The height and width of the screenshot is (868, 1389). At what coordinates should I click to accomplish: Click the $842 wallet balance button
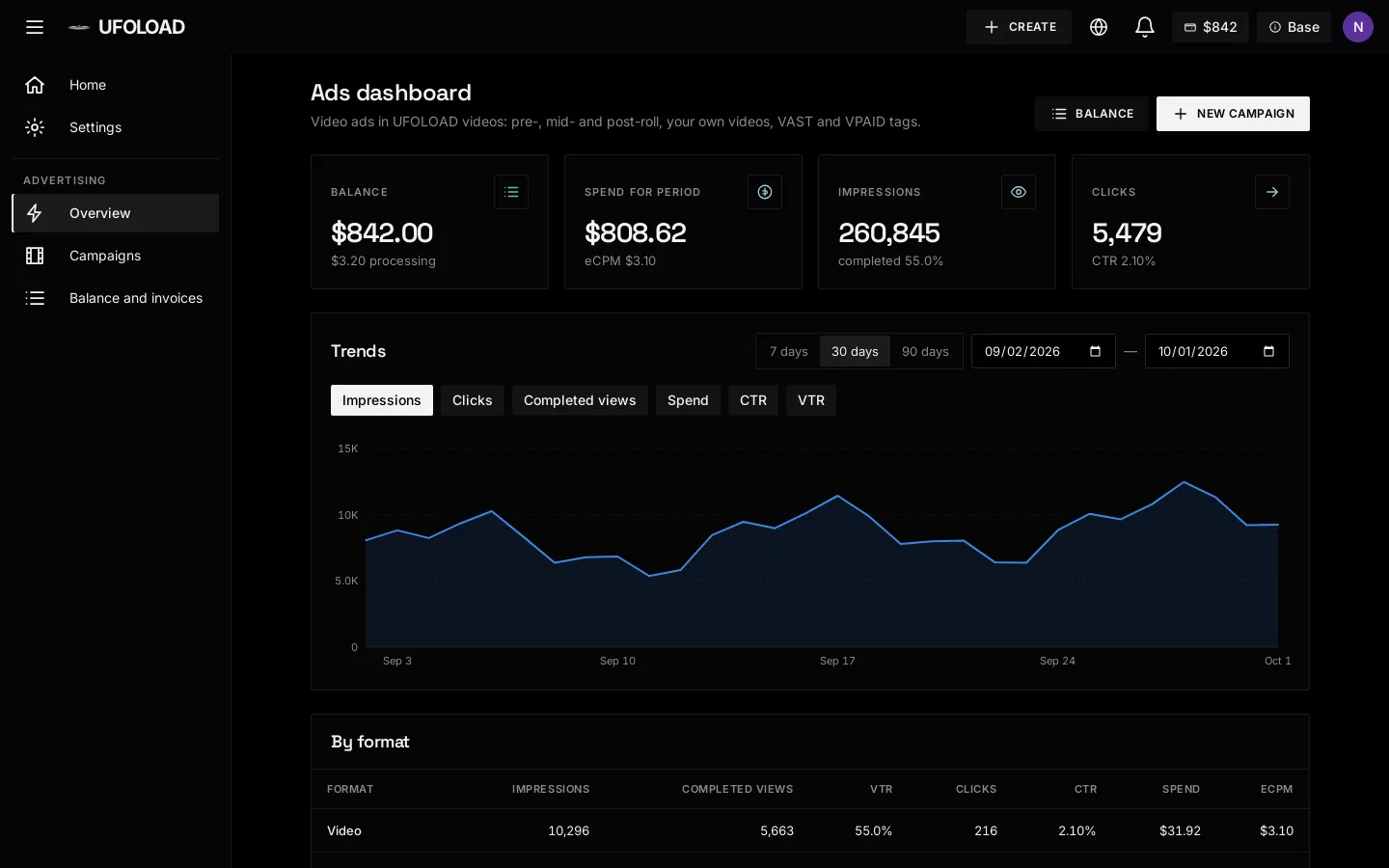[x=1211, y=27]
